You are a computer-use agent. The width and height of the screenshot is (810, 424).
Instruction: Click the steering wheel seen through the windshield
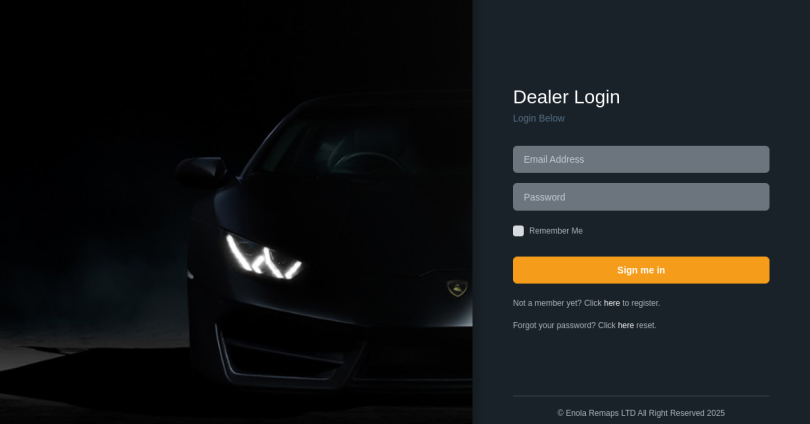tap(366, 162)
